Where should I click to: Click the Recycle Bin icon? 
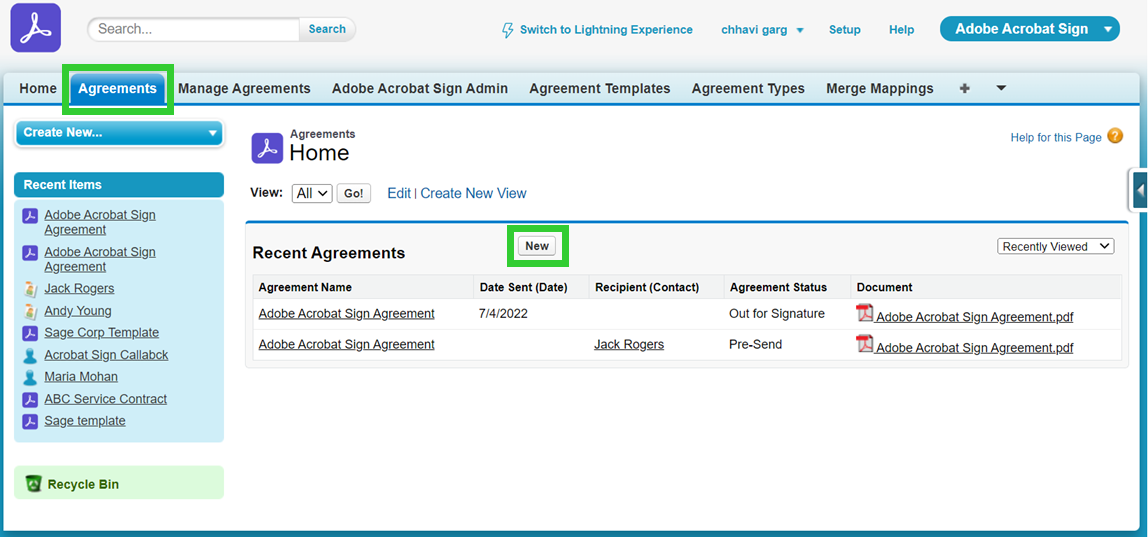(33, 484)
